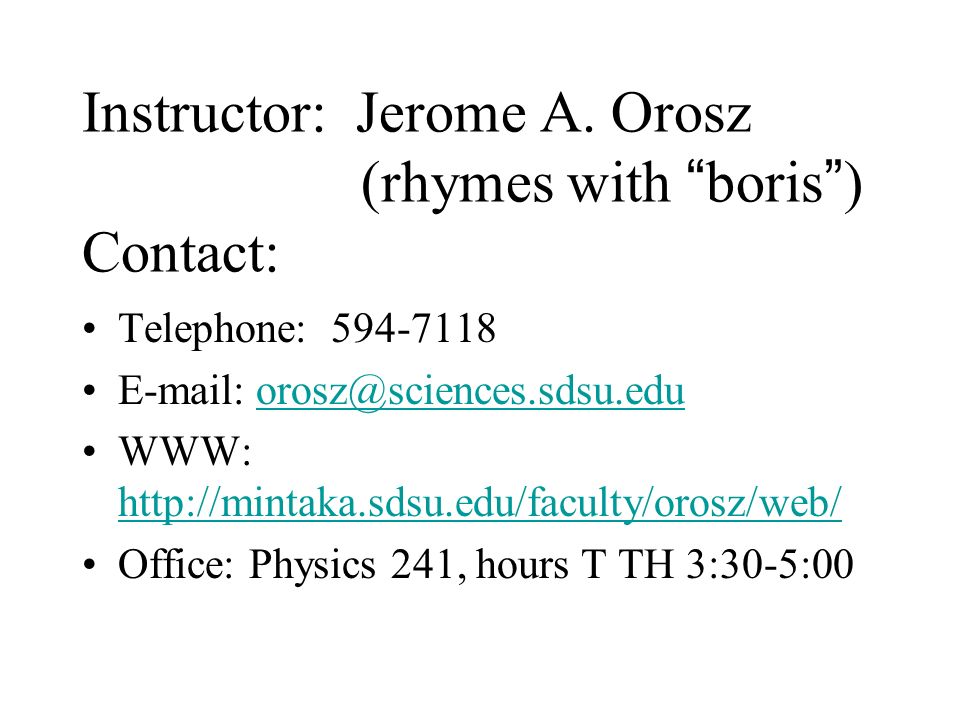The width and height of the screenshot is (960, 720).
Task: Click the Instructor: label
Action: tap(204, 113)
